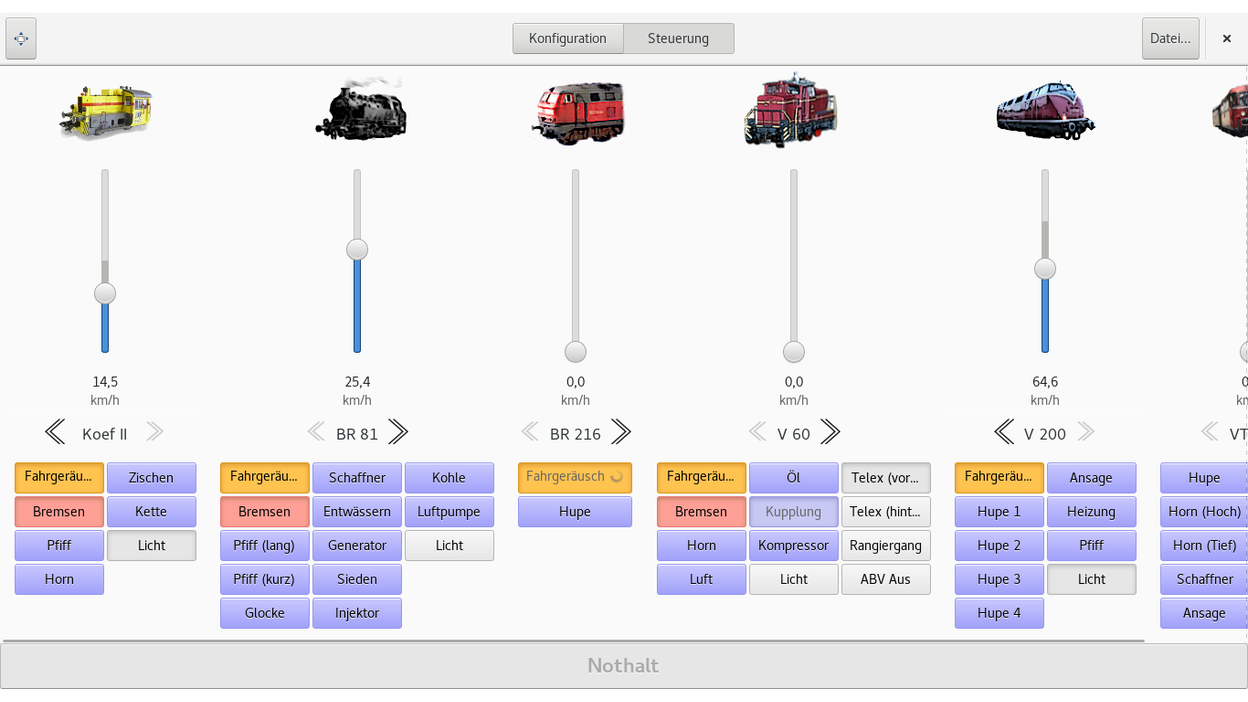Open the Steuerung tab
Screen dimensions: 1248x702
(x=678, y=38)
